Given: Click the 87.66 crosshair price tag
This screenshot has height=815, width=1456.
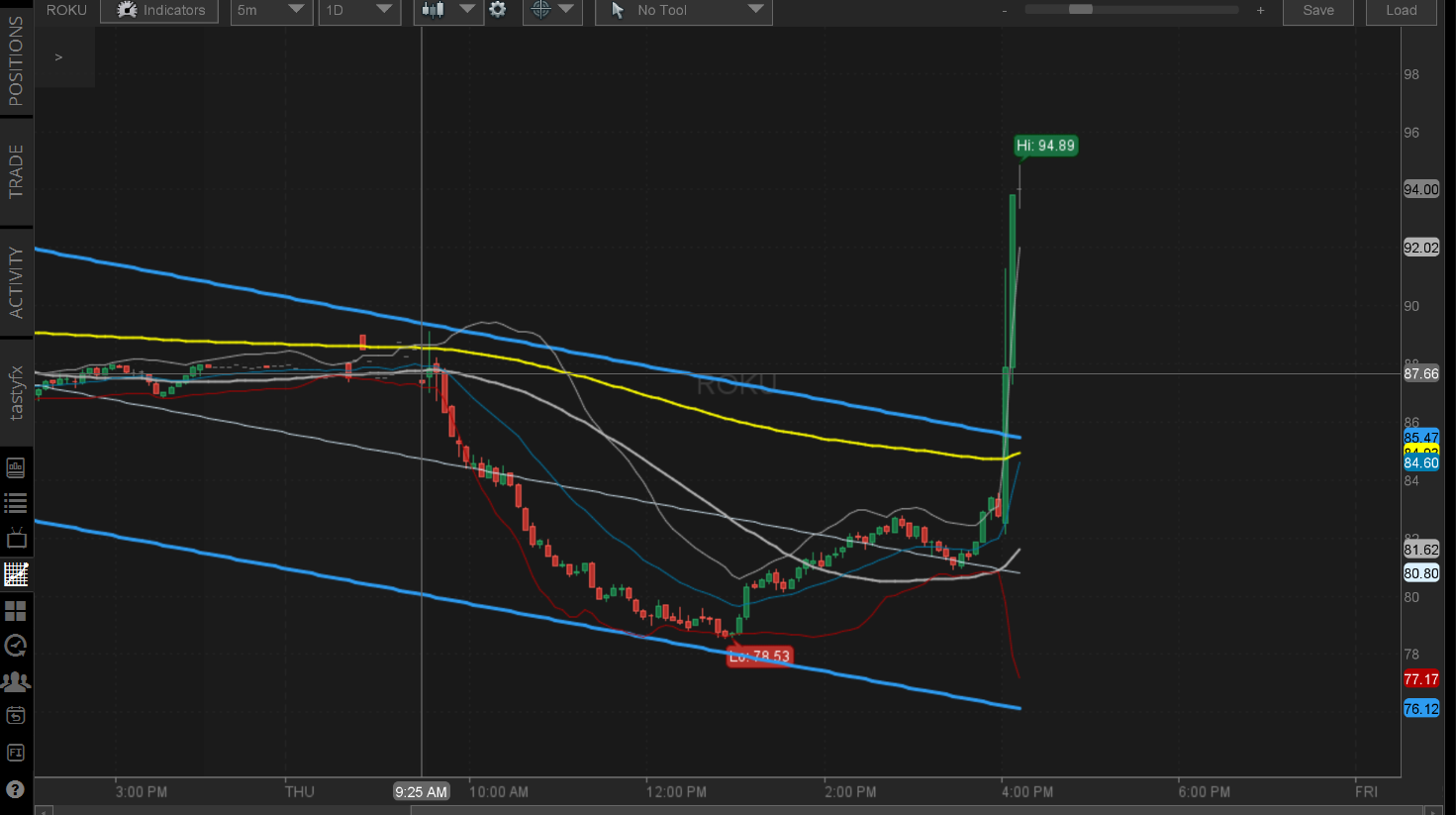Looking at the screenshot, I should (1421, 374).
